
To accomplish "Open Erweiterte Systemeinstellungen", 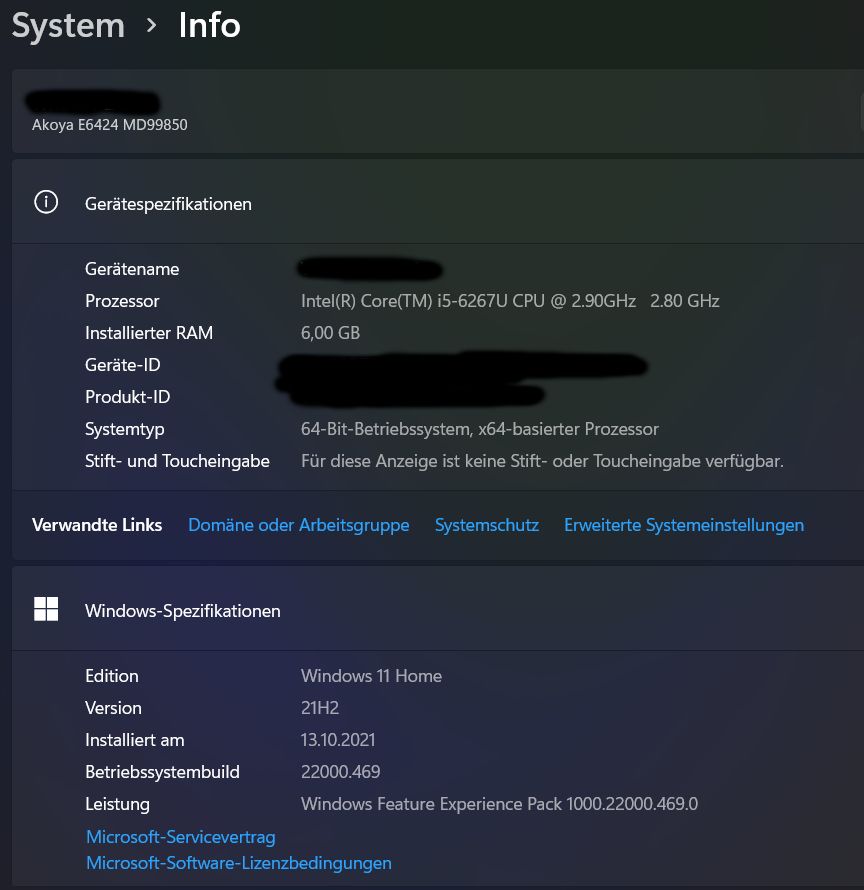I will point(684,525).
